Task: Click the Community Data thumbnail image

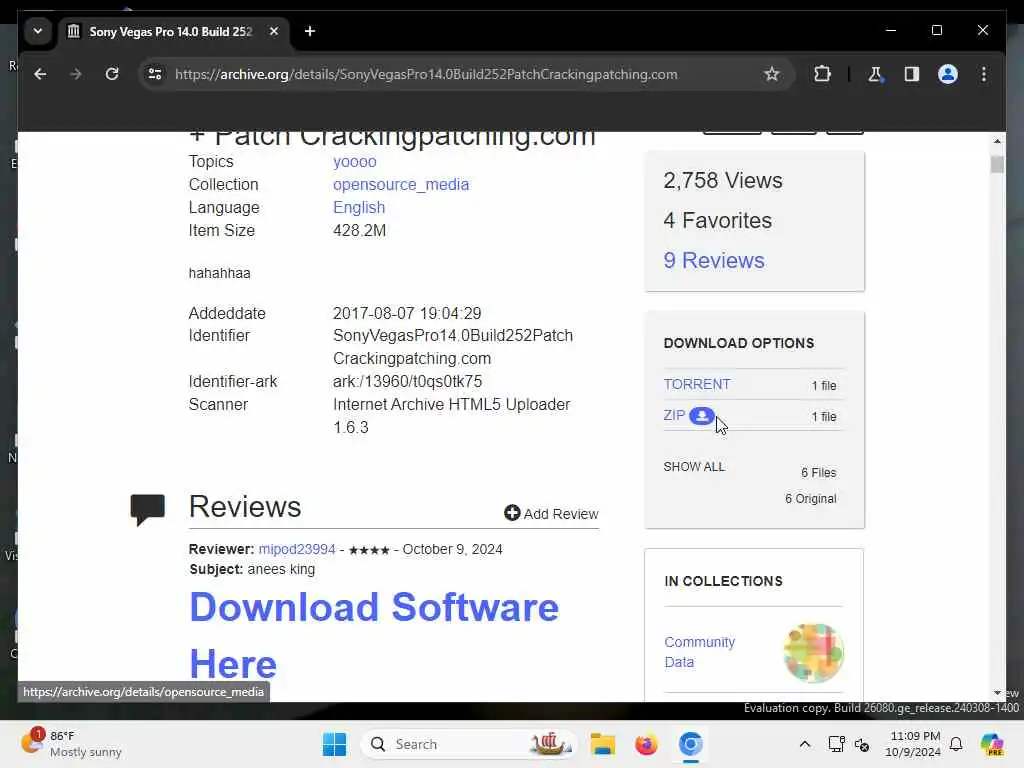Action: [813, 652]
